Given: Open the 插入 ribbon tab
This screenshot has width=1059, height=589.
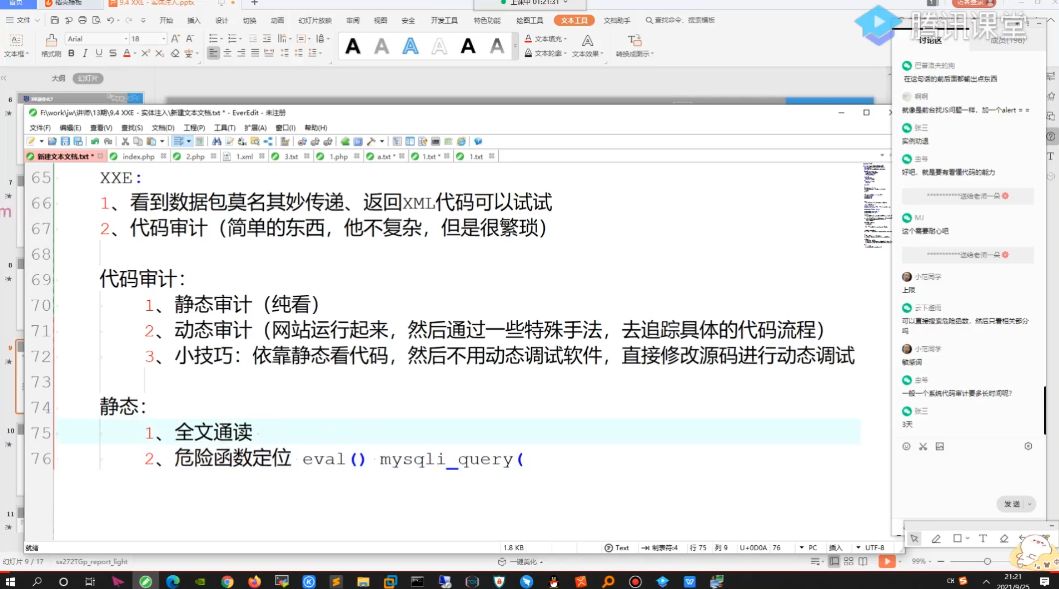Looking at the screenshot, I should pos(194,20).
